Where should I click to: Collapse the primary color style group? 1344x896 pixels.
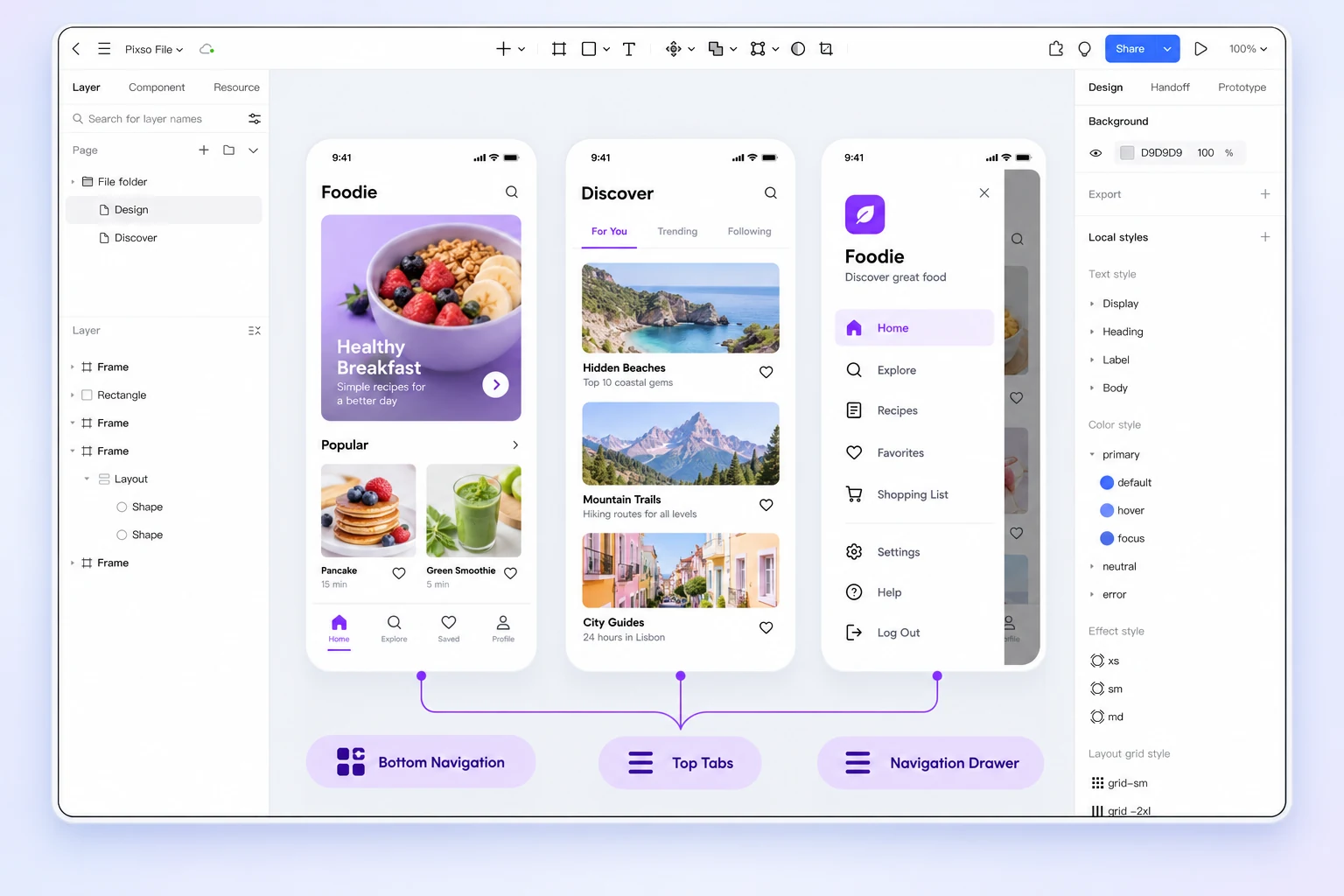pos(1092,455)
